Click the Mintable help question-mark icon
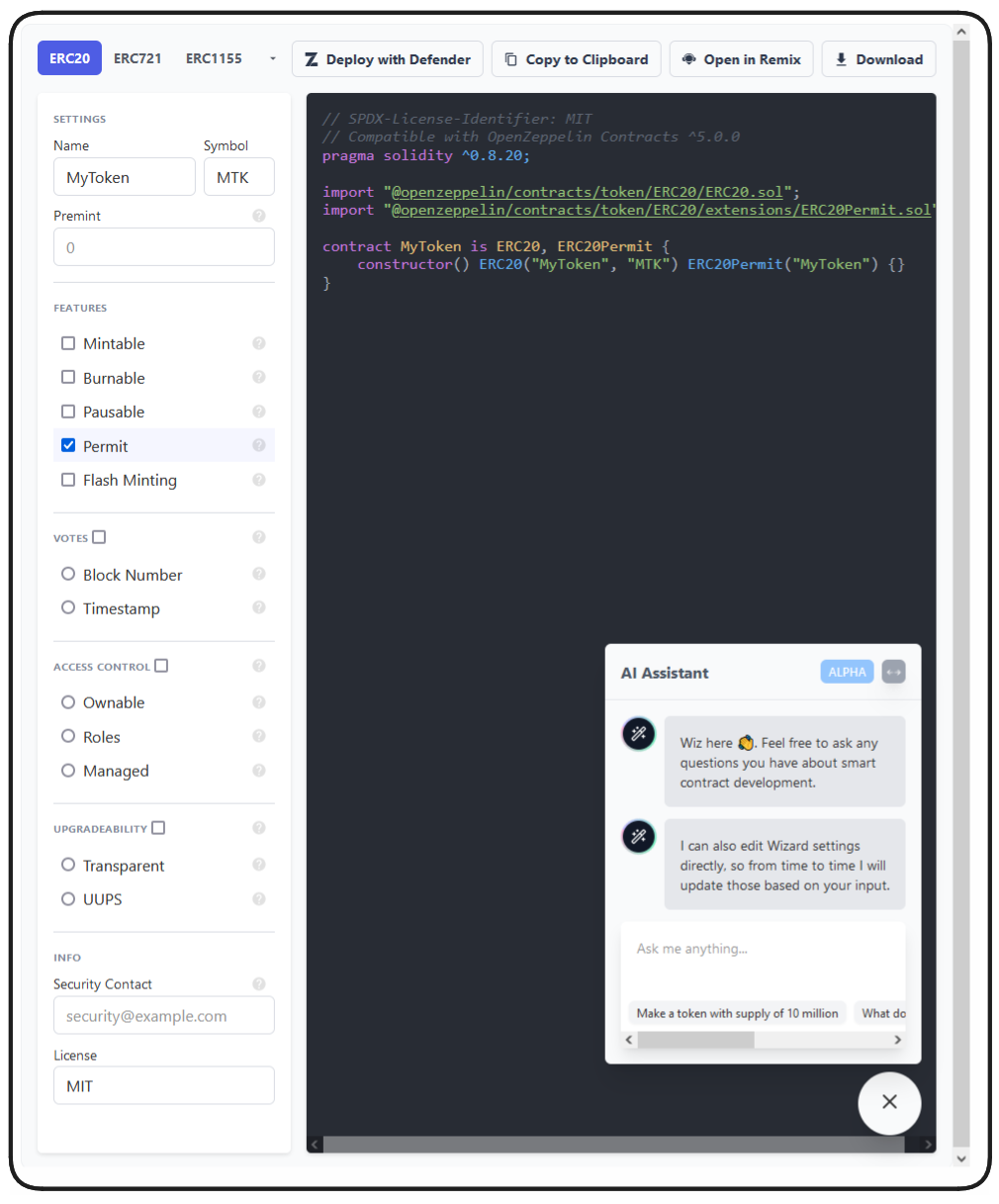Image resolution: width=999 pixels, height=1204 pixels. 259,343
